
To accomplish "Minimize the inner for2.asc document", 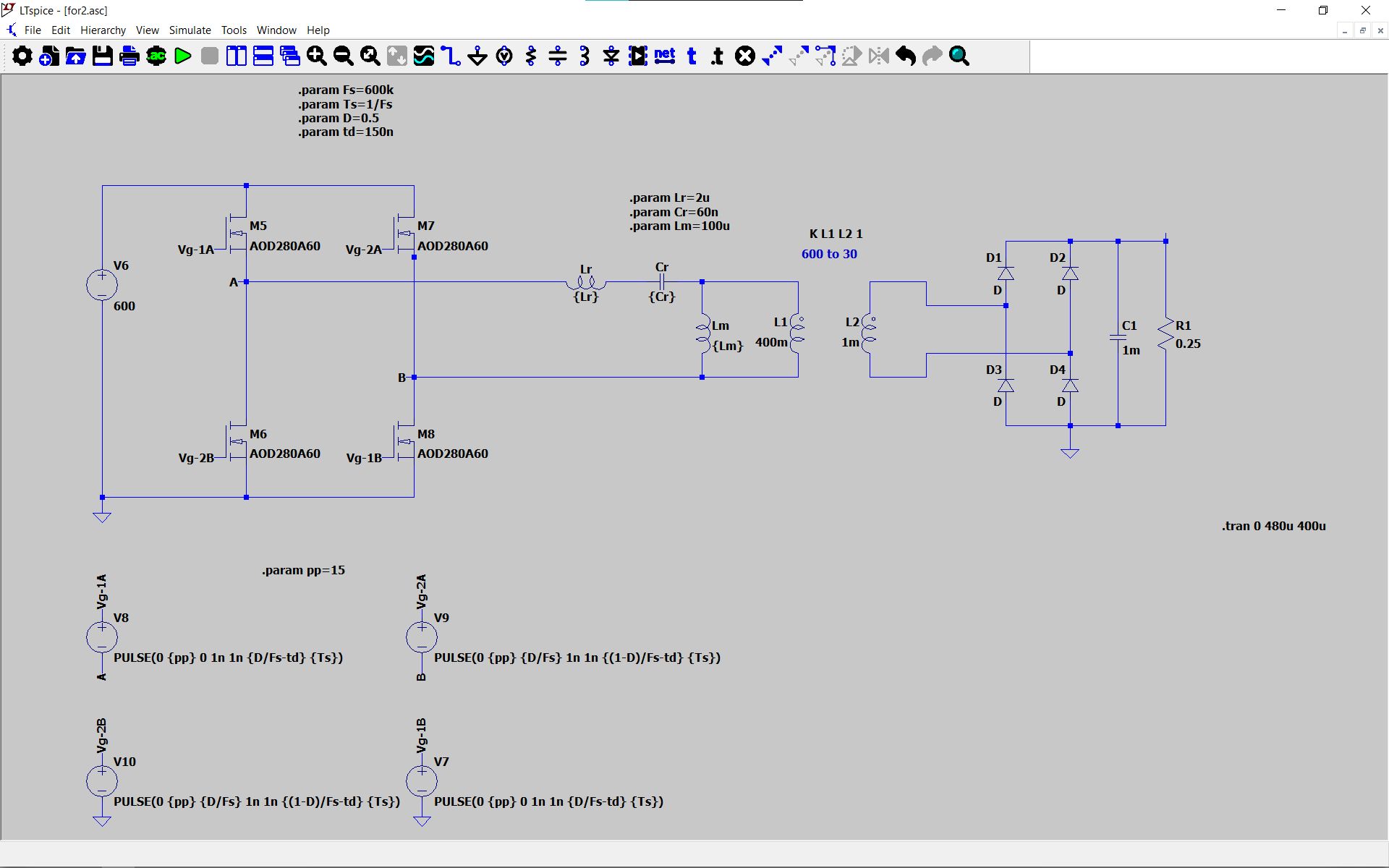I will coord(1345,30).
